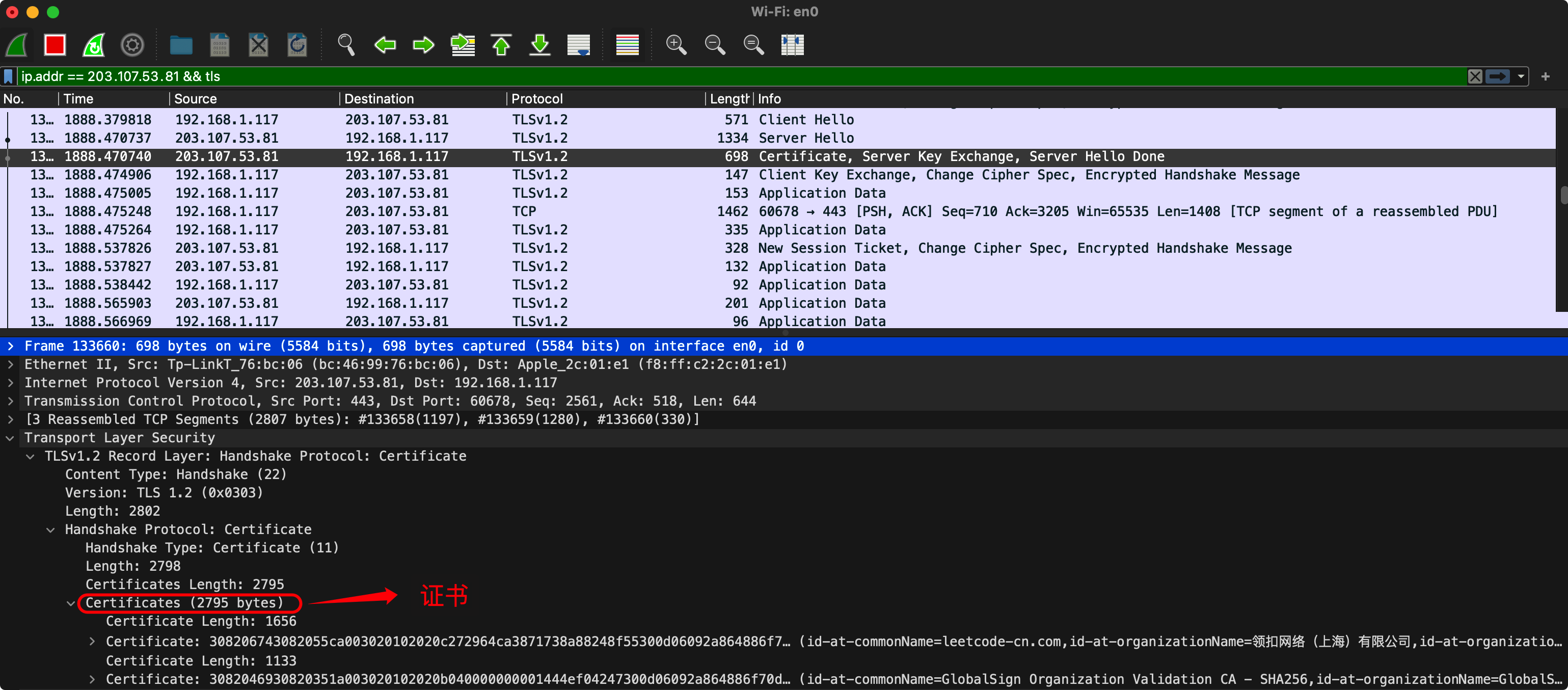Select the Version: TLS 1.2 field

click(164, 493)
